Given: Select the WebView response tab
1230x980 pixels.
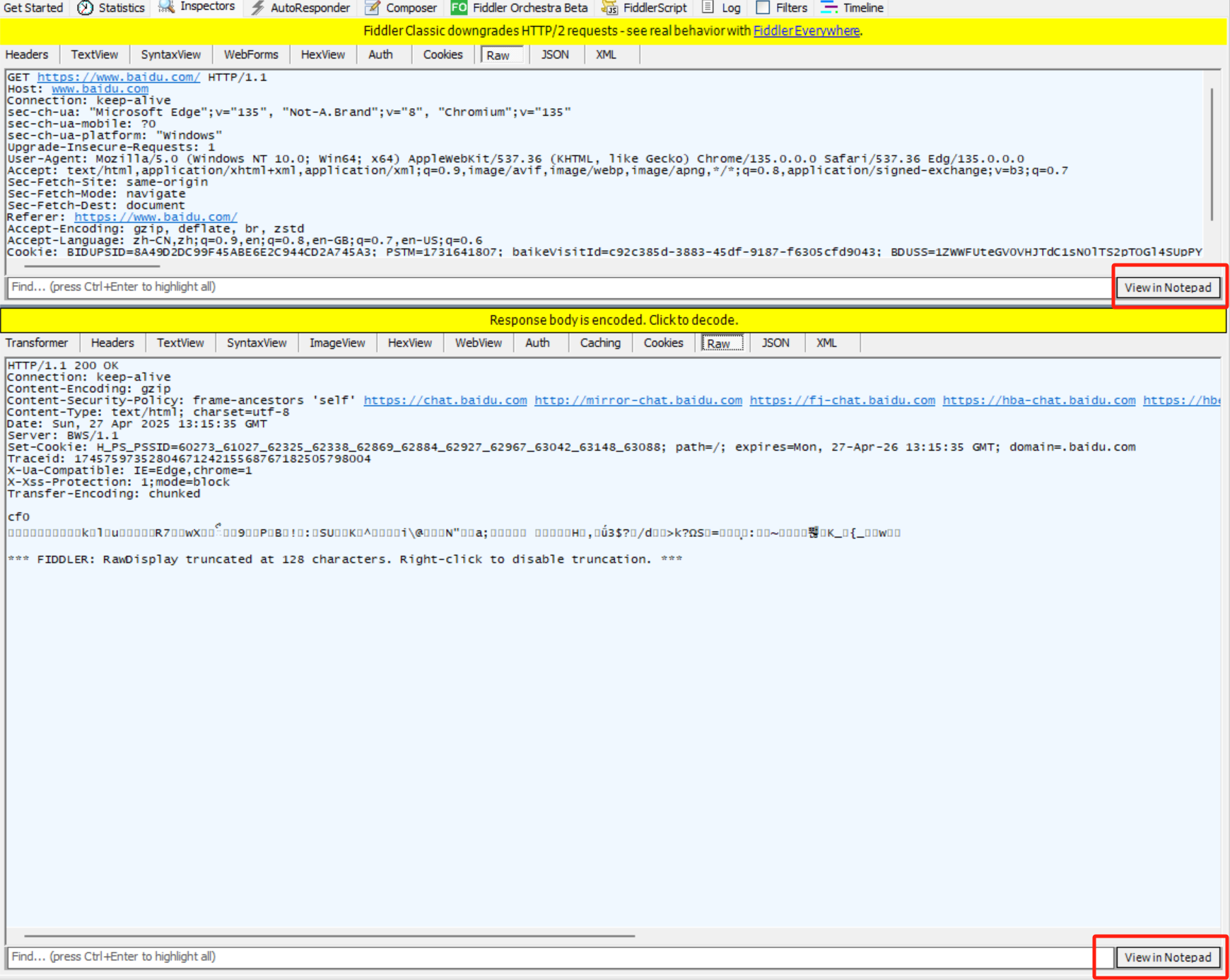Looking at the screenshot, I should (479, 343).
